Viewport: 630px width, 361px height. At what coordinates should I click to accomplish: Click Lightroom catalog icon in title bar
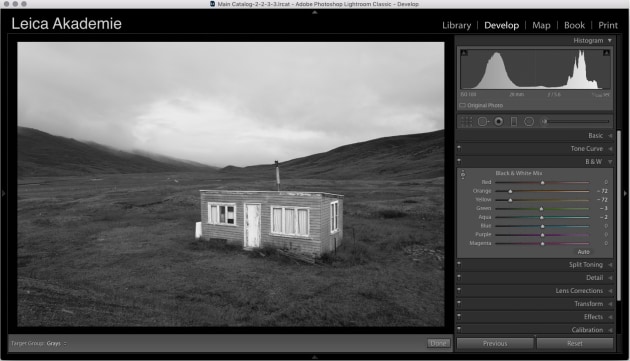tap(213, 4)
